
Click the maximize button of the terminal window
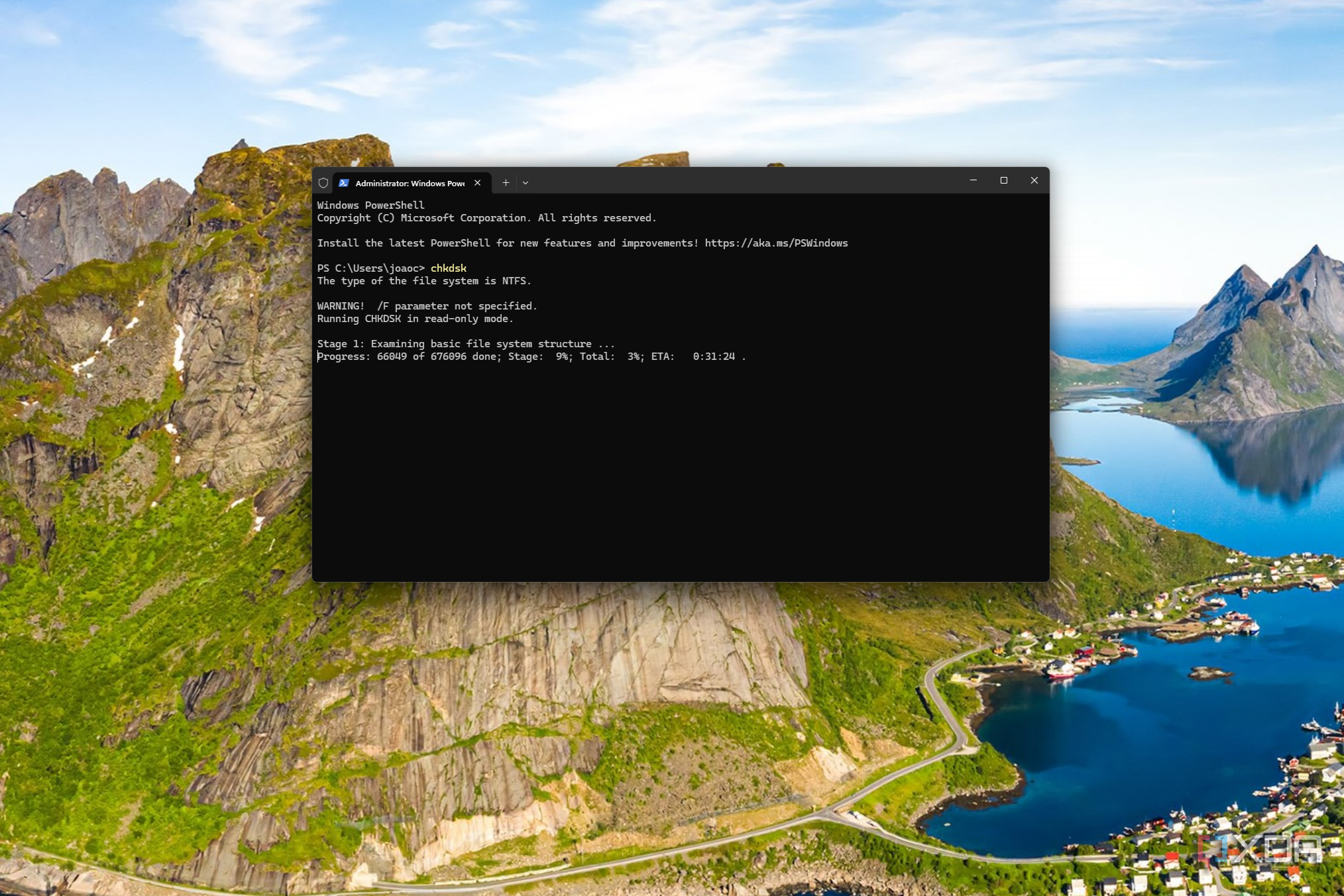point(1003,180)
